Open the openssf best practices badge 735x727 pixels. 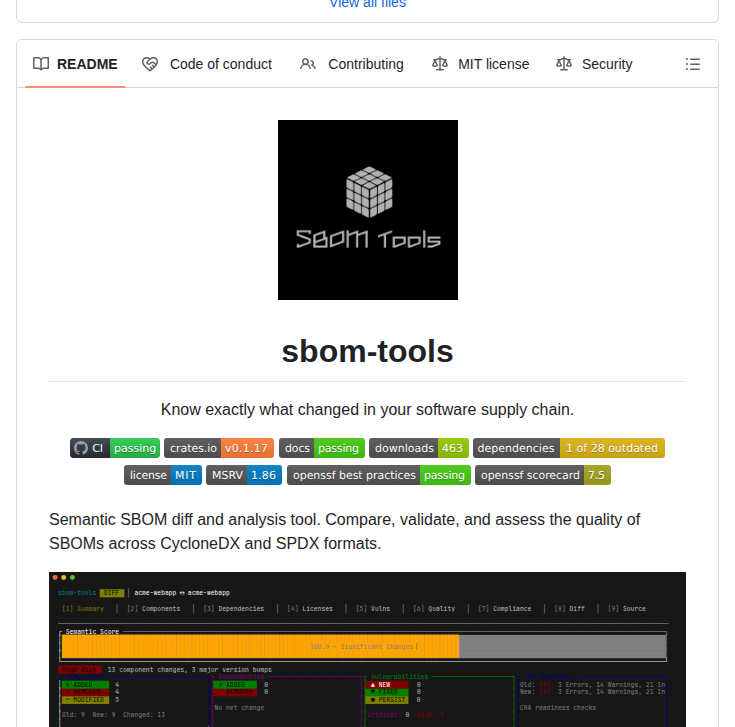click(379, 475)
